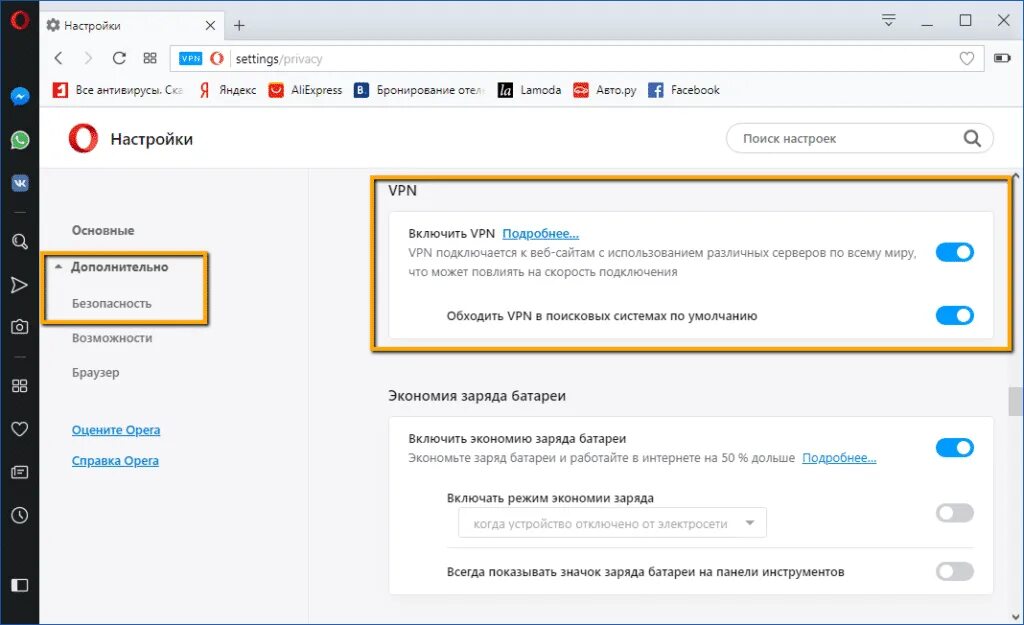Open Оцените Opera link
Image resolution: width=1024 pixels, height=625 pixels.
(116, 430)
